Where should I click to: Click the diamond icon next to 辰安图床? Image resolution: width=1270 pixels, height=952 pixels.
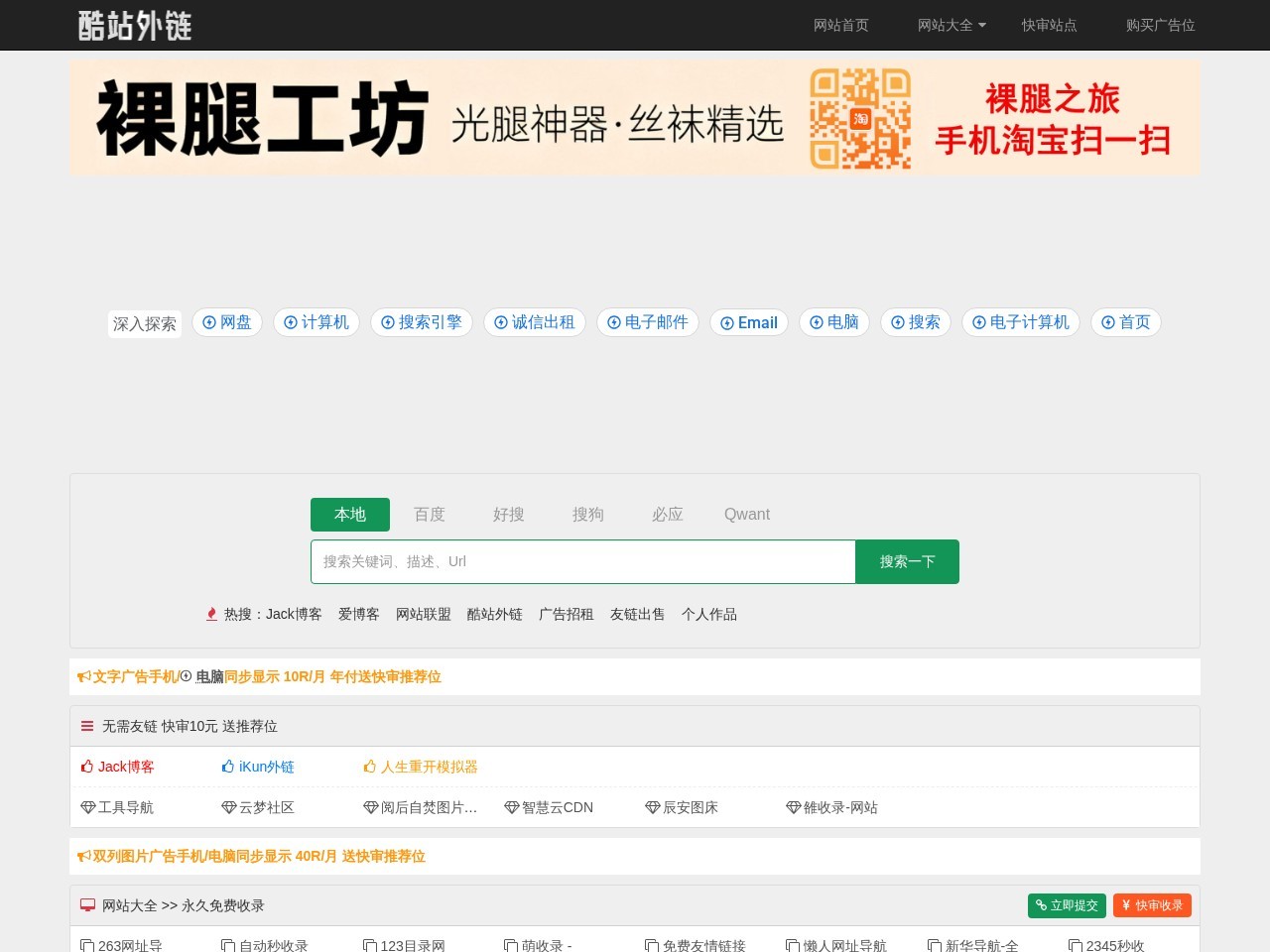[x=652, y=807]
